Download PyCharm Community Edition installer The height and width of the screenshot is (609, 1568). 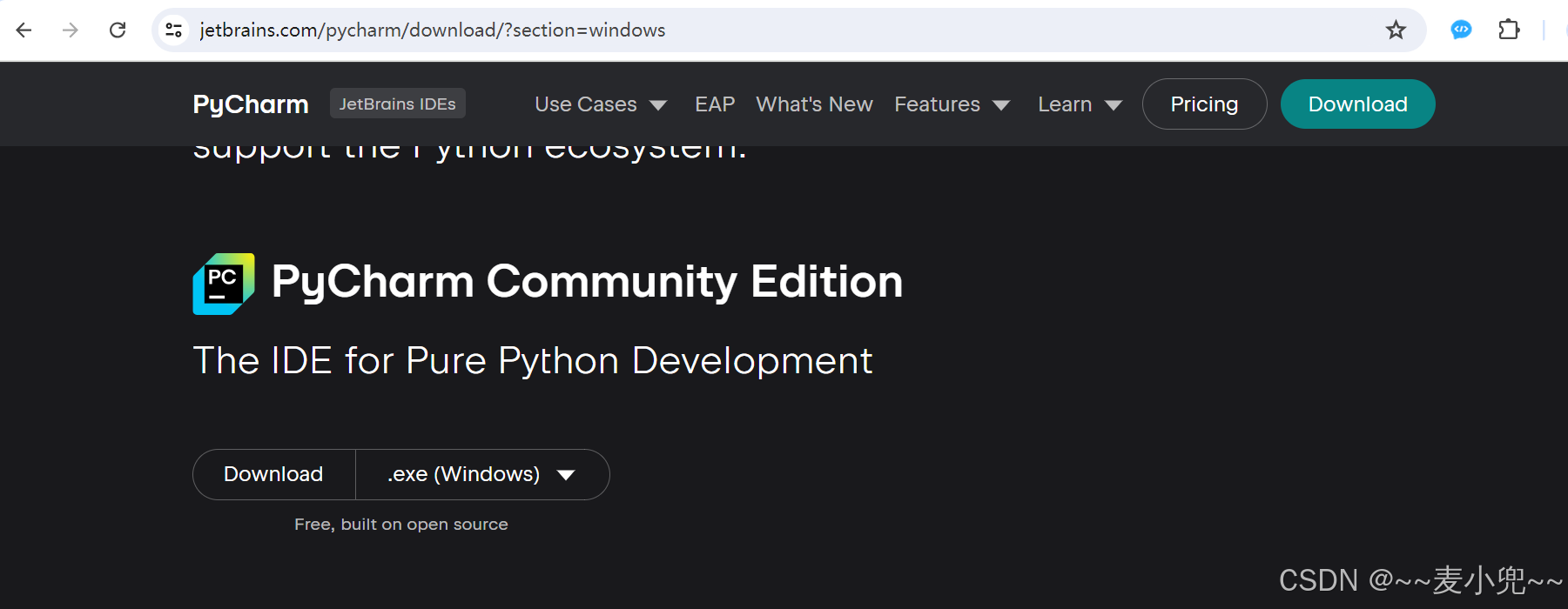pos(274,474)
